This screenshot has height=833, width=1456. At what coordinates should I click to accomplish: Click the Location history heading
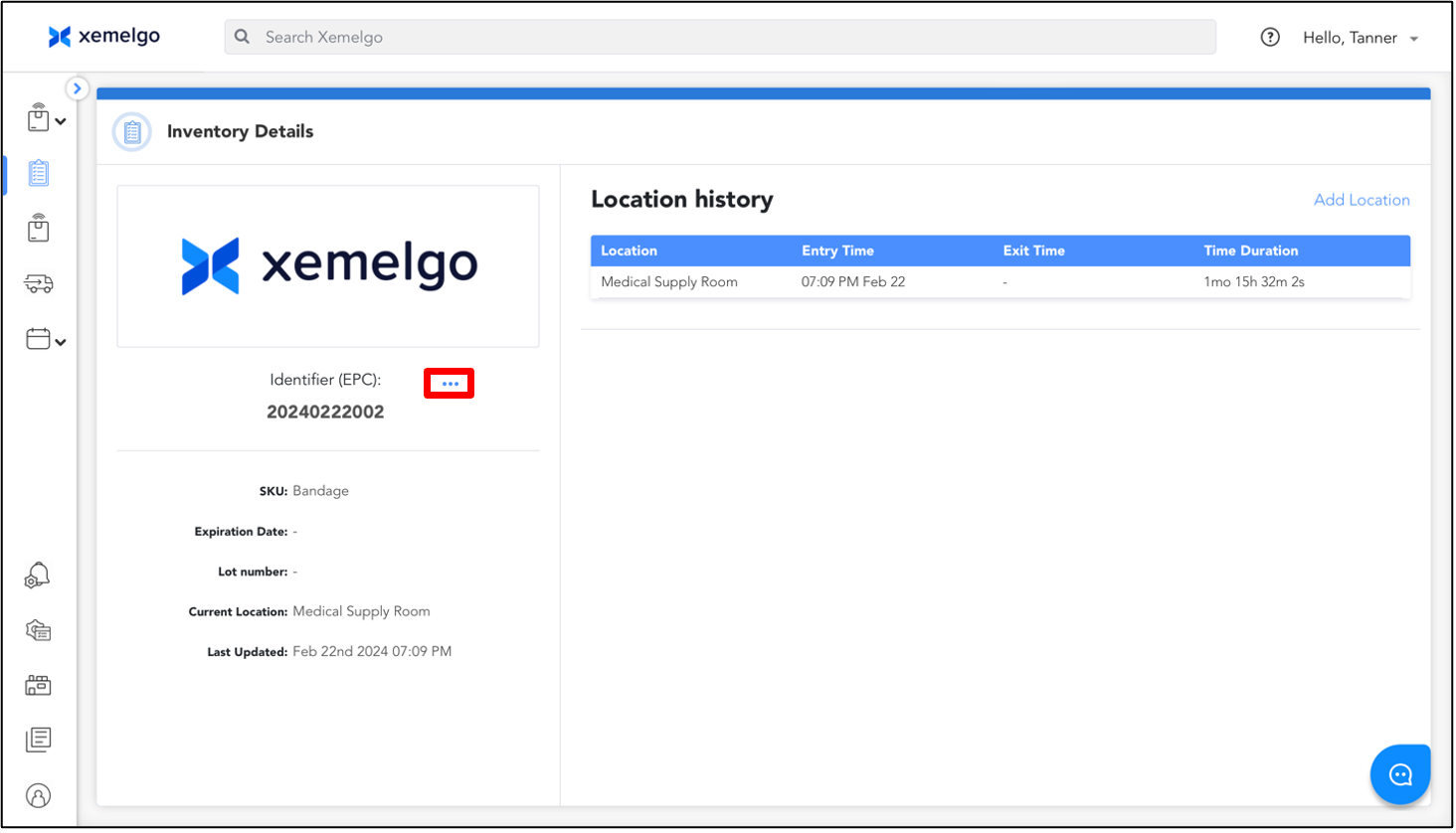(682, 199)
